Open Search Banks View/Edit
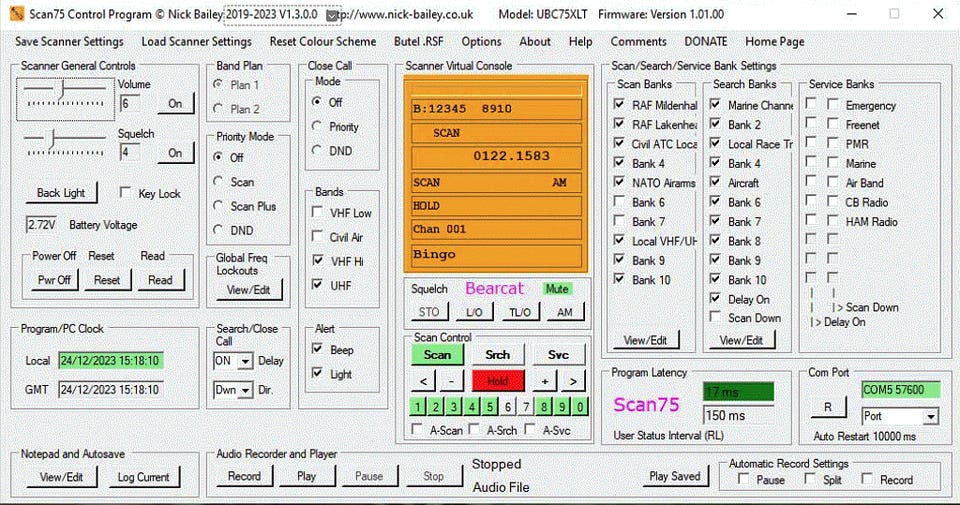Viewport: 960px width, 505px height. tap(741, 340)
